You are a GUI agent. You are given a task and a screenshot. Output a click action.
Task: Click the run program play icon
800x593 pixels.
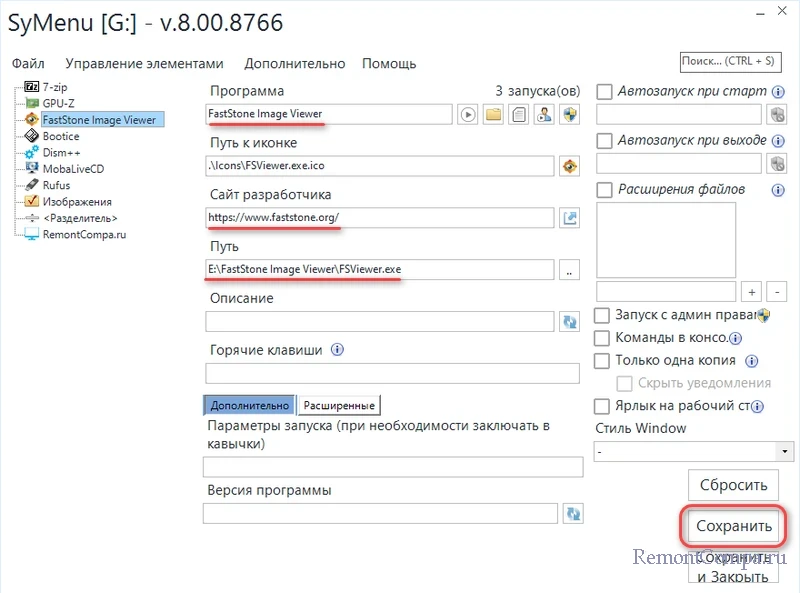pyautogui.click(x=468, y=115)
